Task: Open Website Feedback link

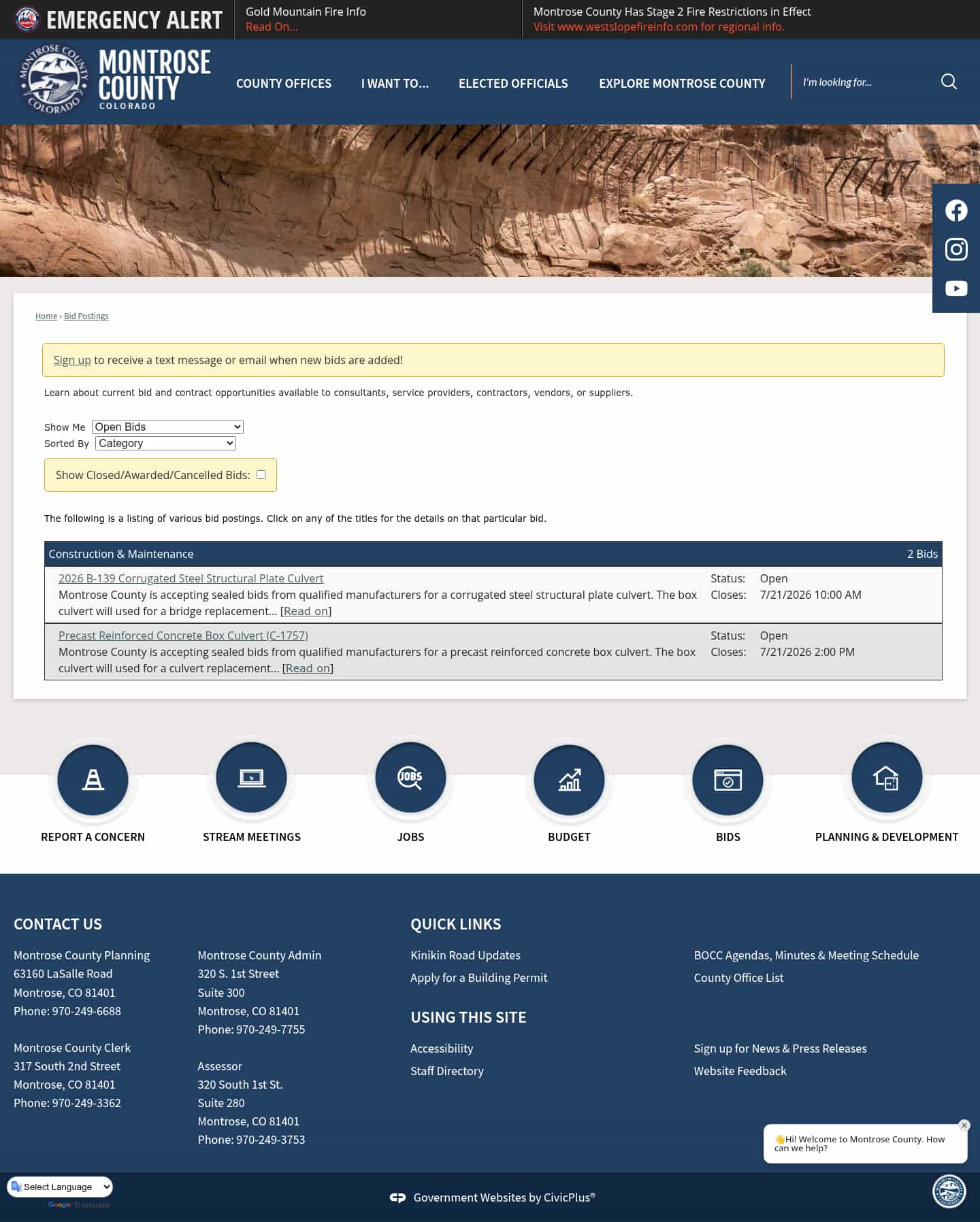Action: pyautogui.click(x=740, y=1071)
